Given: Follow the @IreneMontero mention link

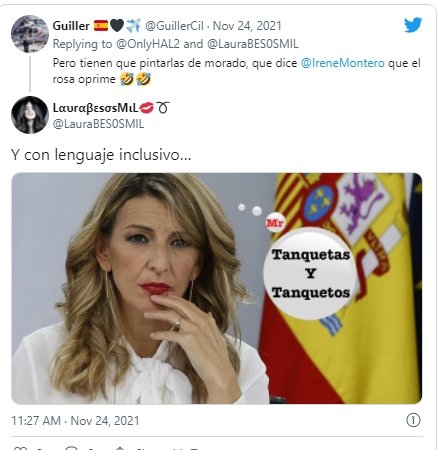Looking at the screenshot, I should tap(343, 63).
